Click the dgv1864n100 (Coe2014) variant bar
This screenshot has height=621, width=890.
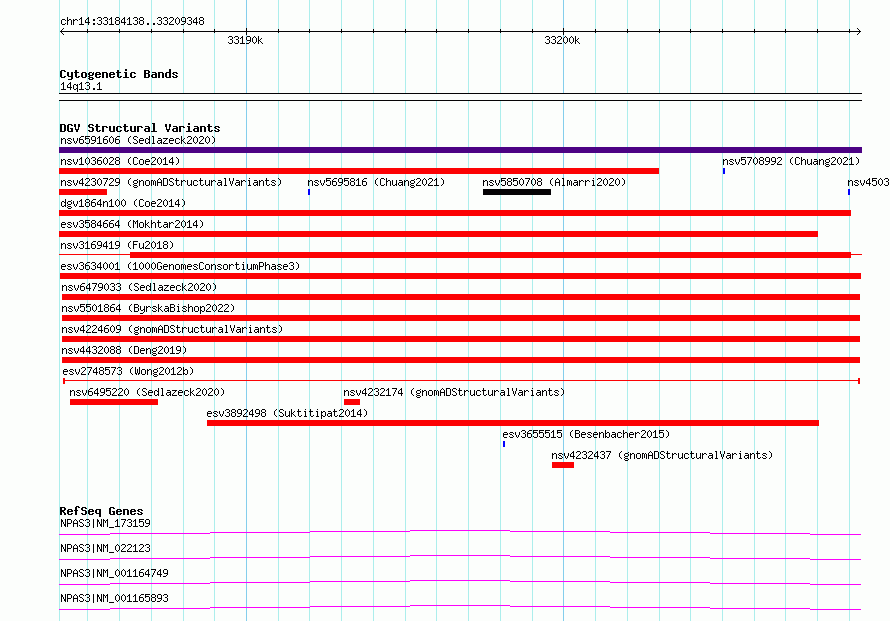(x=455, y=213)
